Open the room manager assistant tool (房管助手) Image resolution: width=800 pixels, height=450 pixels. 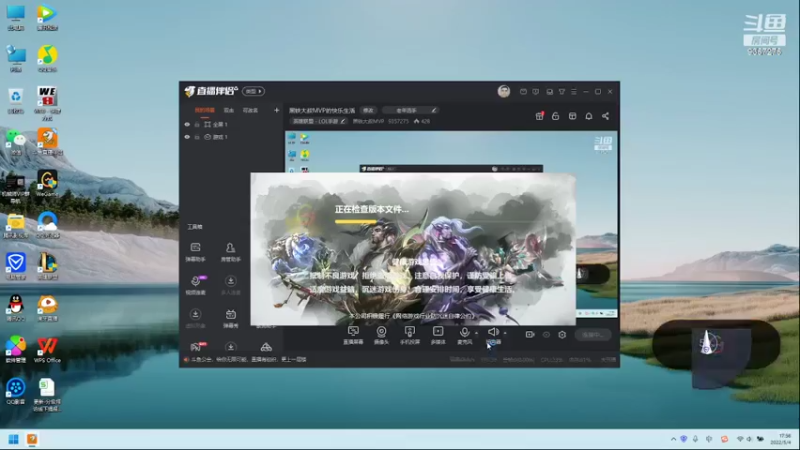231,252
